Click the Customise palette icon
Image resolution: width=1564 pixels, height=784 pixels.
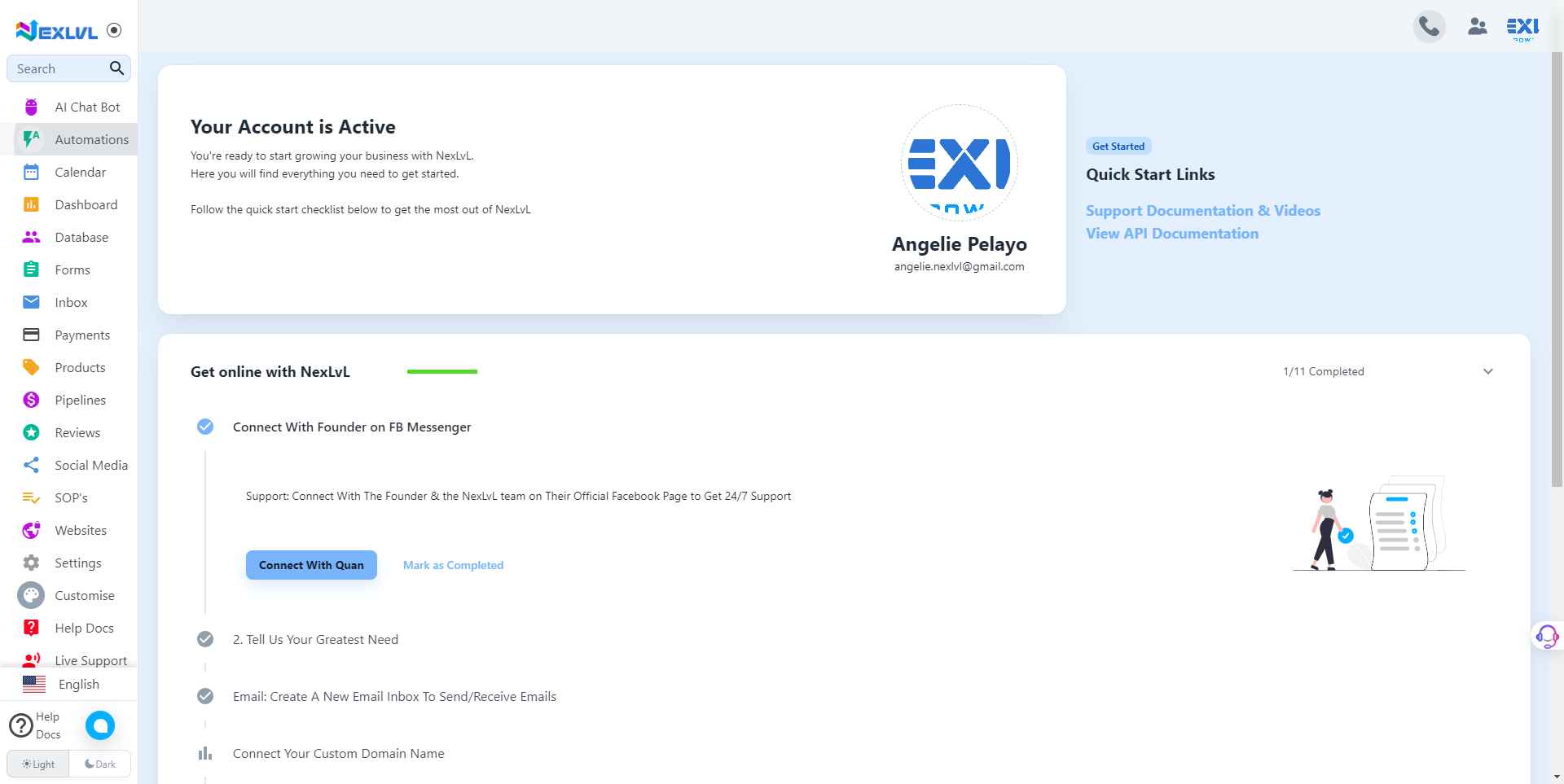[31, 596]
